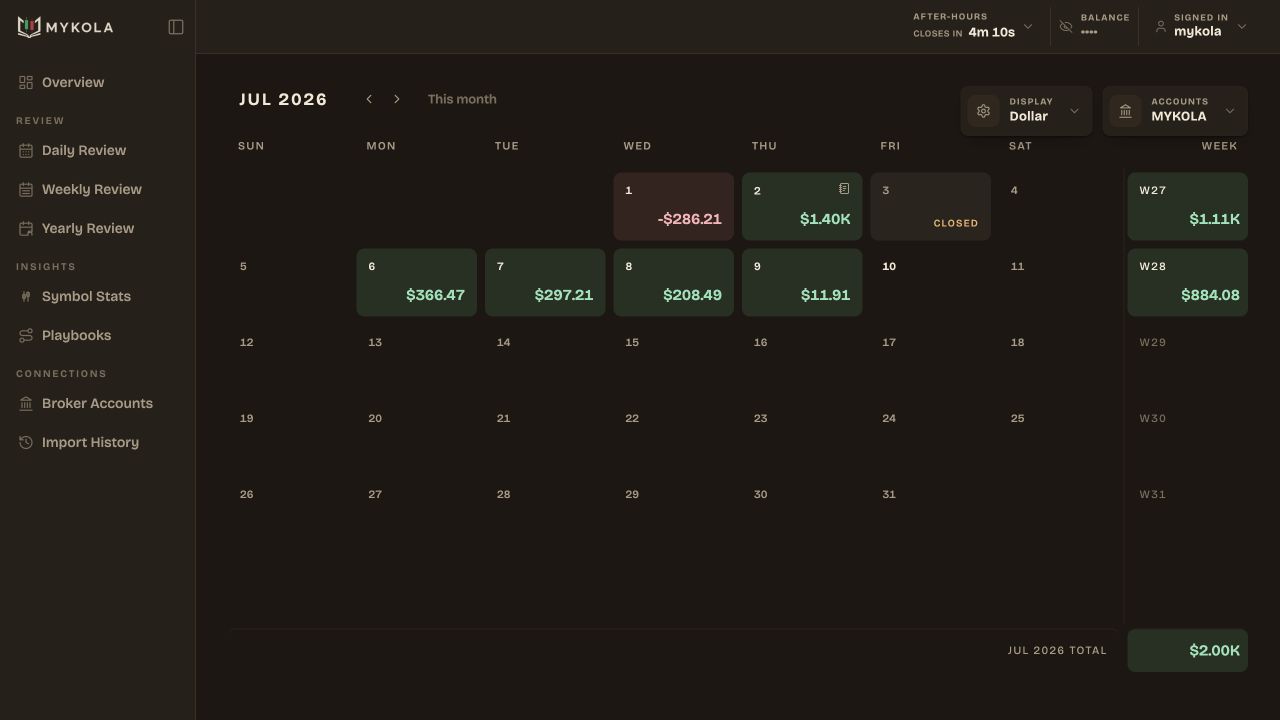
Task: Click the W30 week label
Action: [1153, 418]
